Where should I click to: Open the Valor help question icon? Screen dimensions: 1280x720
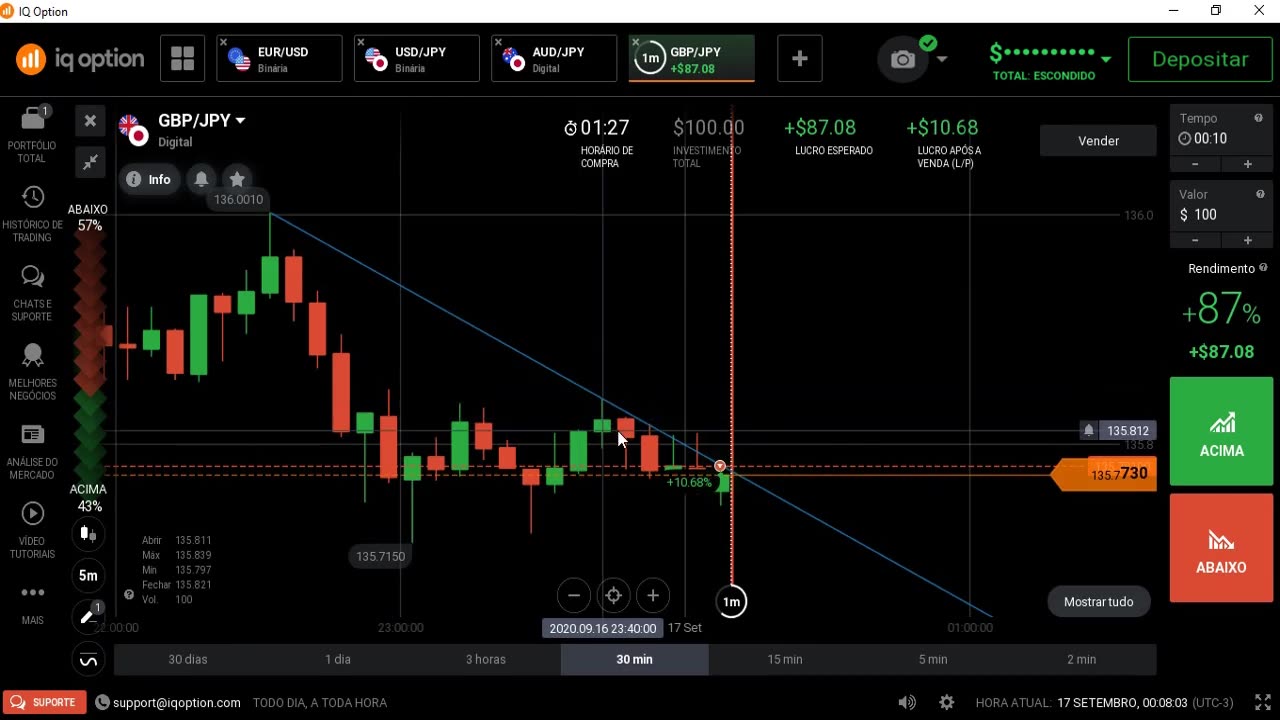[x=1260, y=194]
